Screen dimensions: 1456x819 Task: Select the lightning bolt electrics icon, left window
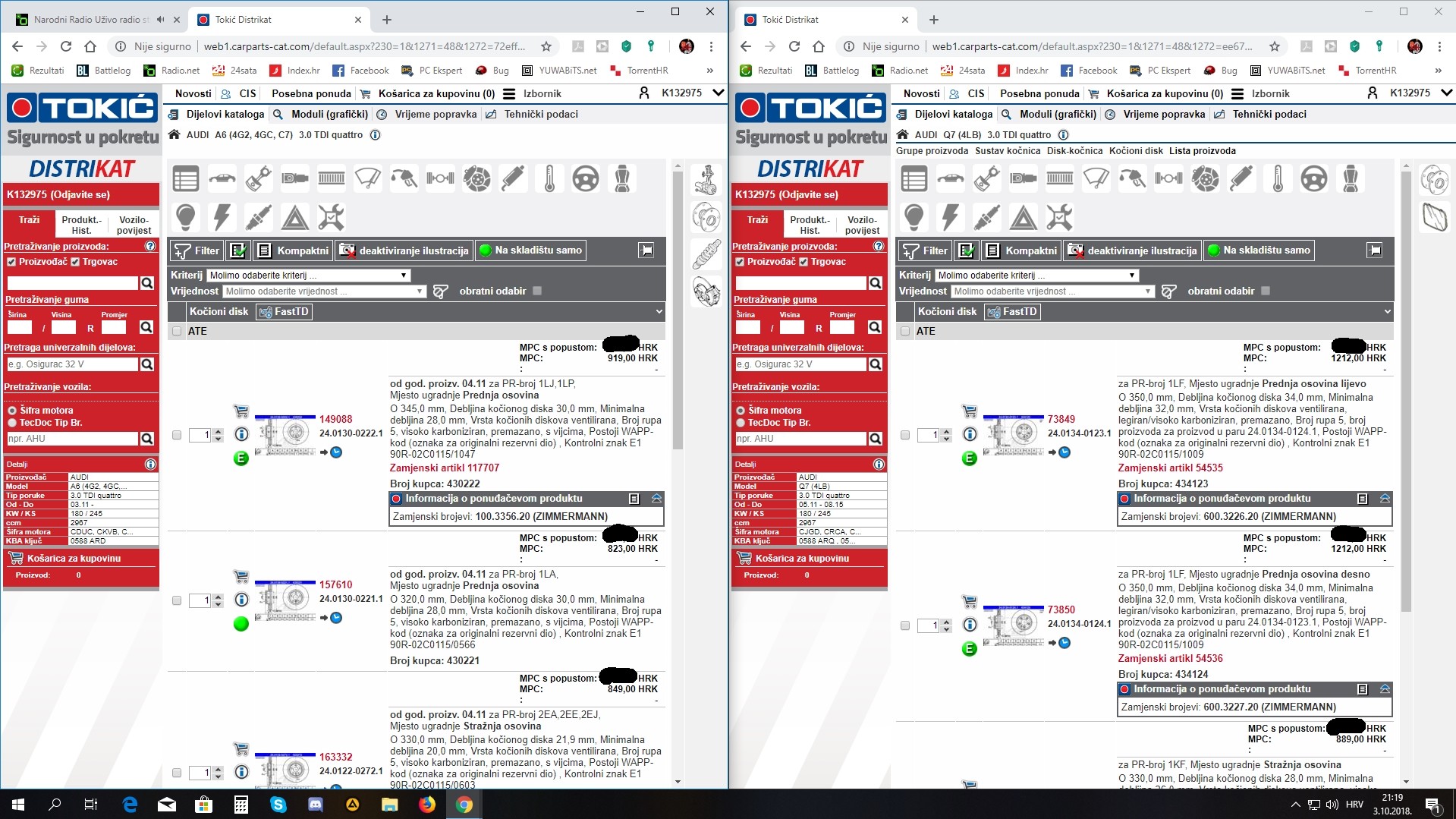tap(222, 218)
